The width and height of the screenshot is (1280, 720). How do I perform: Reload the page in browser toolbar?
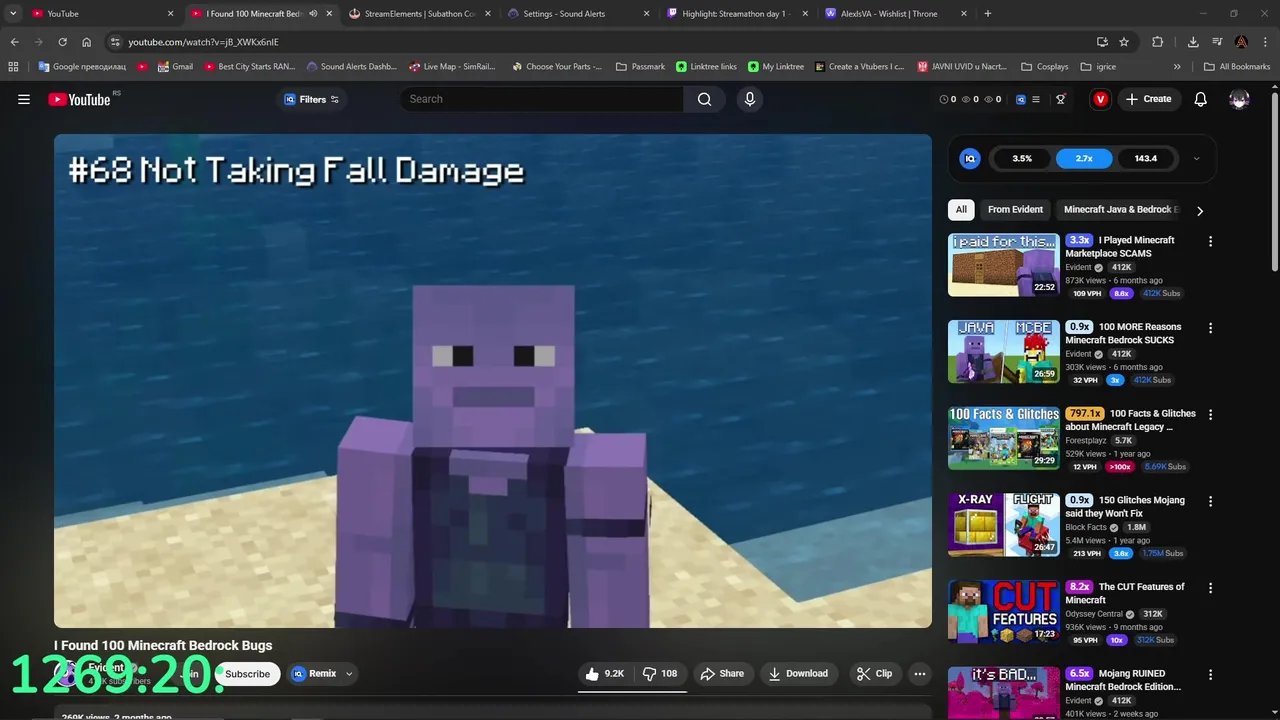tap(62, 42)
